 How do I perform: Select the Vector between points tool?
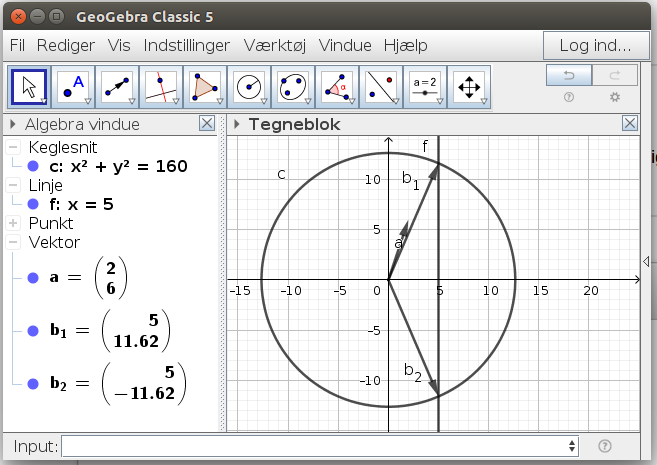tap(117, 87)
